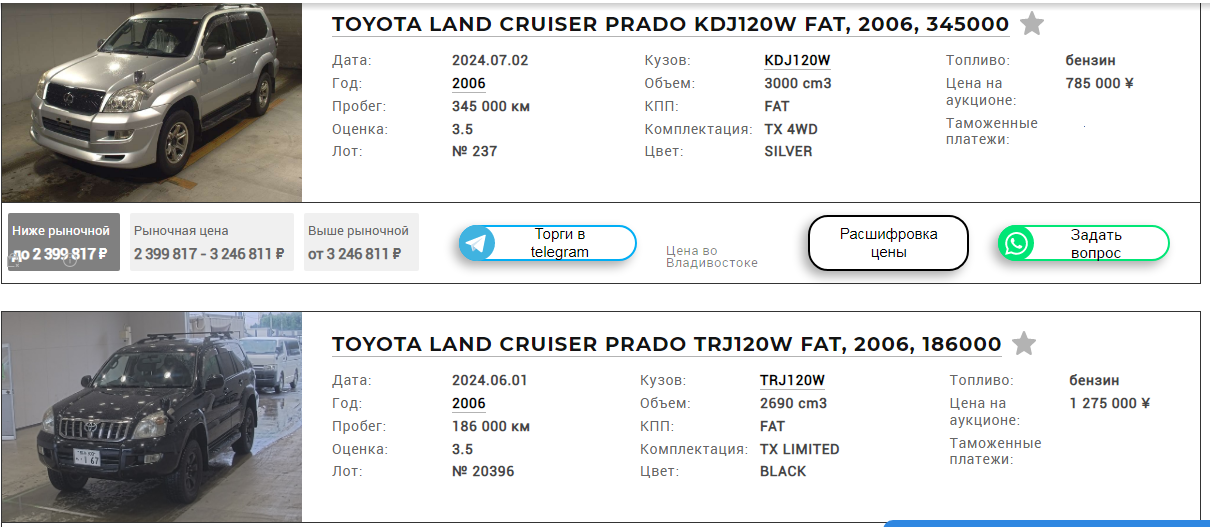Open the Prado TRJ120W 186000 listing title

tap(666, 345)
